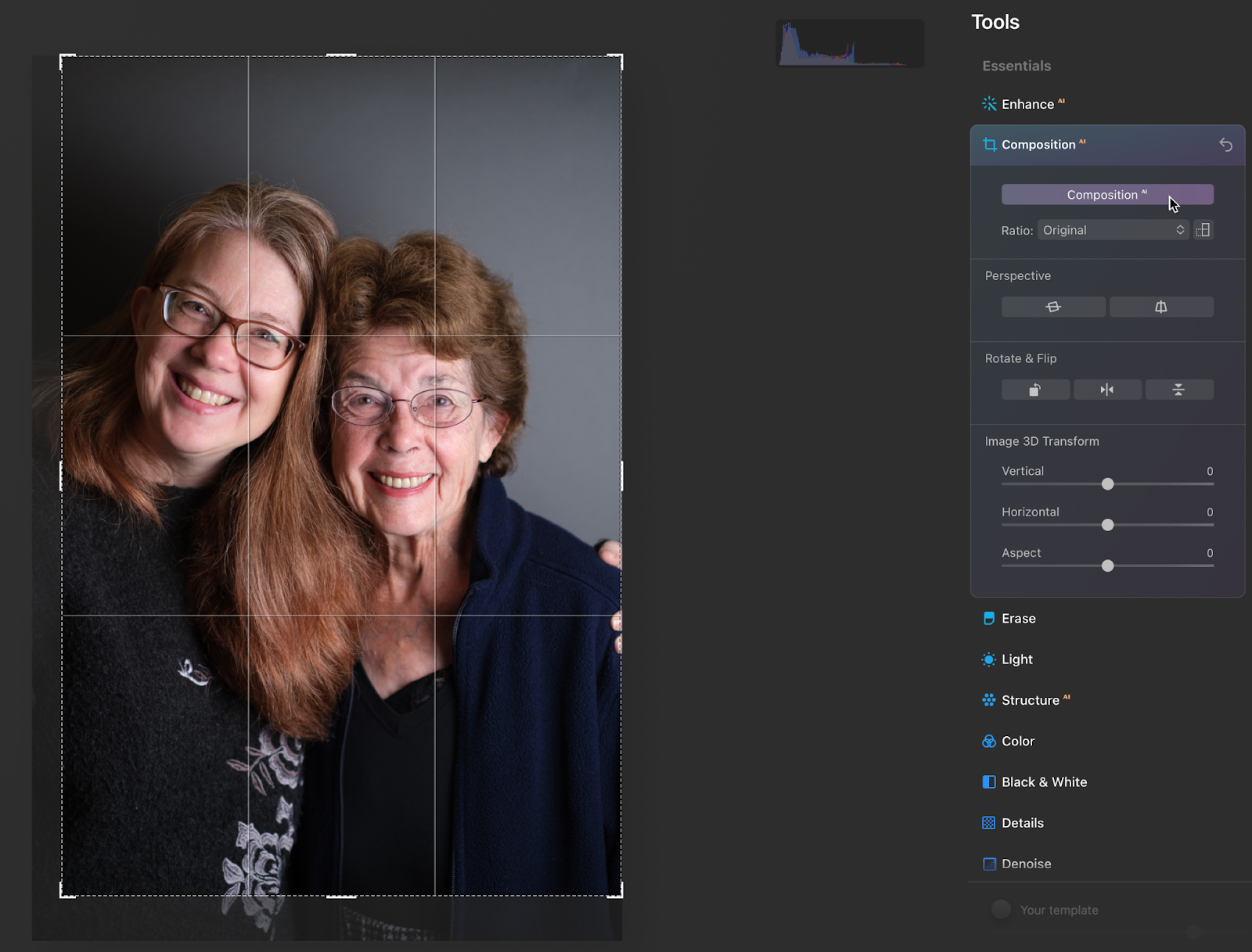Click the Essentials section heading

point(1016,66)
